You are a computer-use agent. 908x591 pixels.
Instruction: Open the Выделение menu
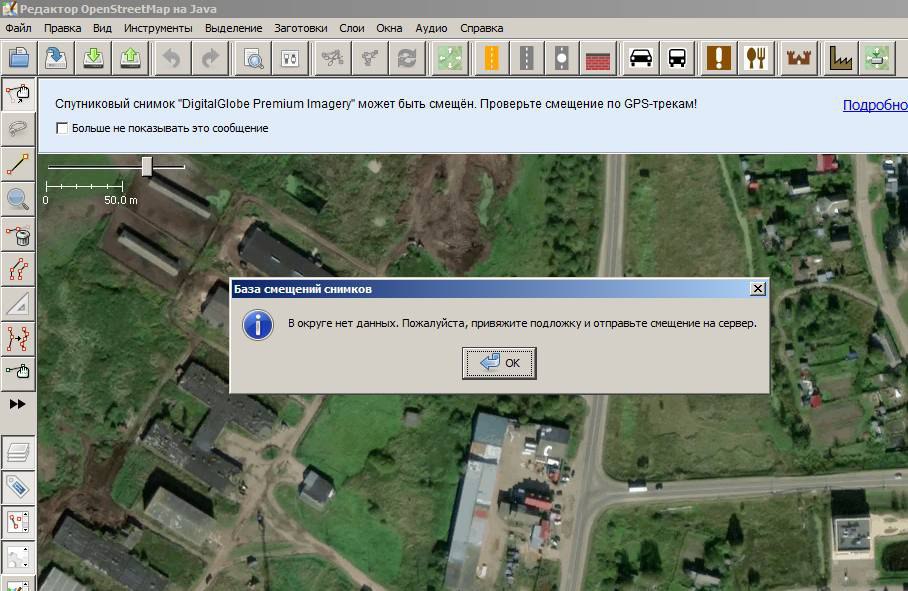[233, 28]
